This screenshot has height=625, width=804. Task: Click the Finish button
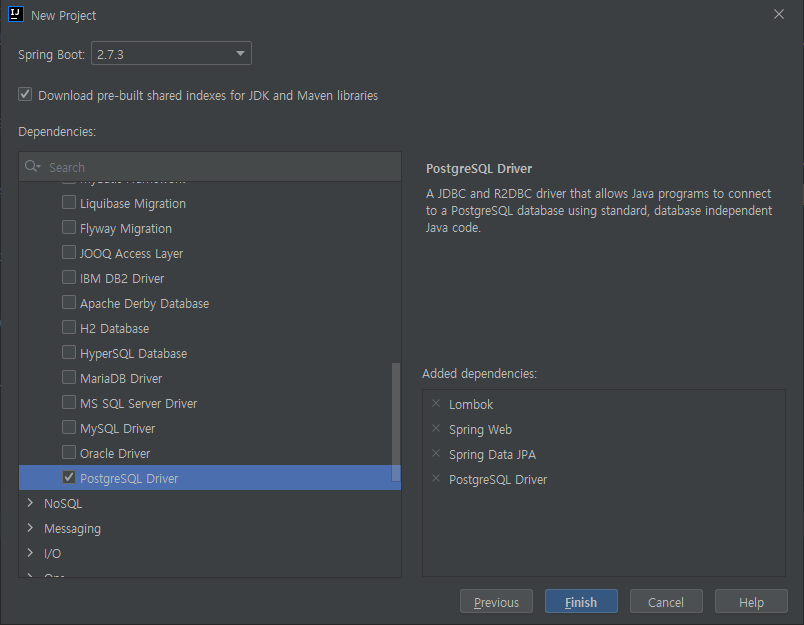click(581, 601)
